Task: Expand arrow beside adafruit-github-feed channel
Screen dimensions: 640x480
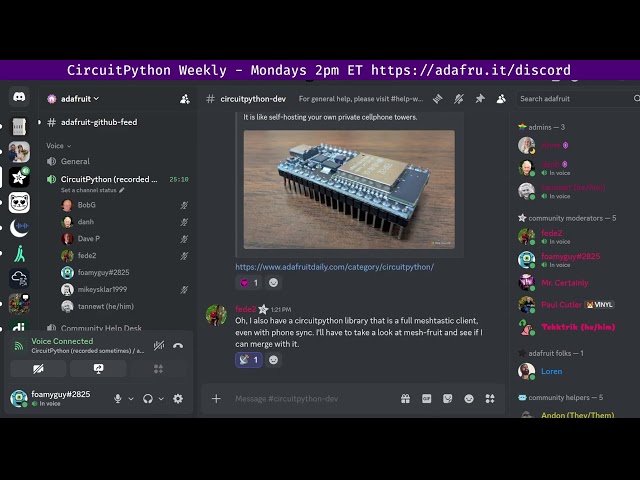Action: (40, 122)
